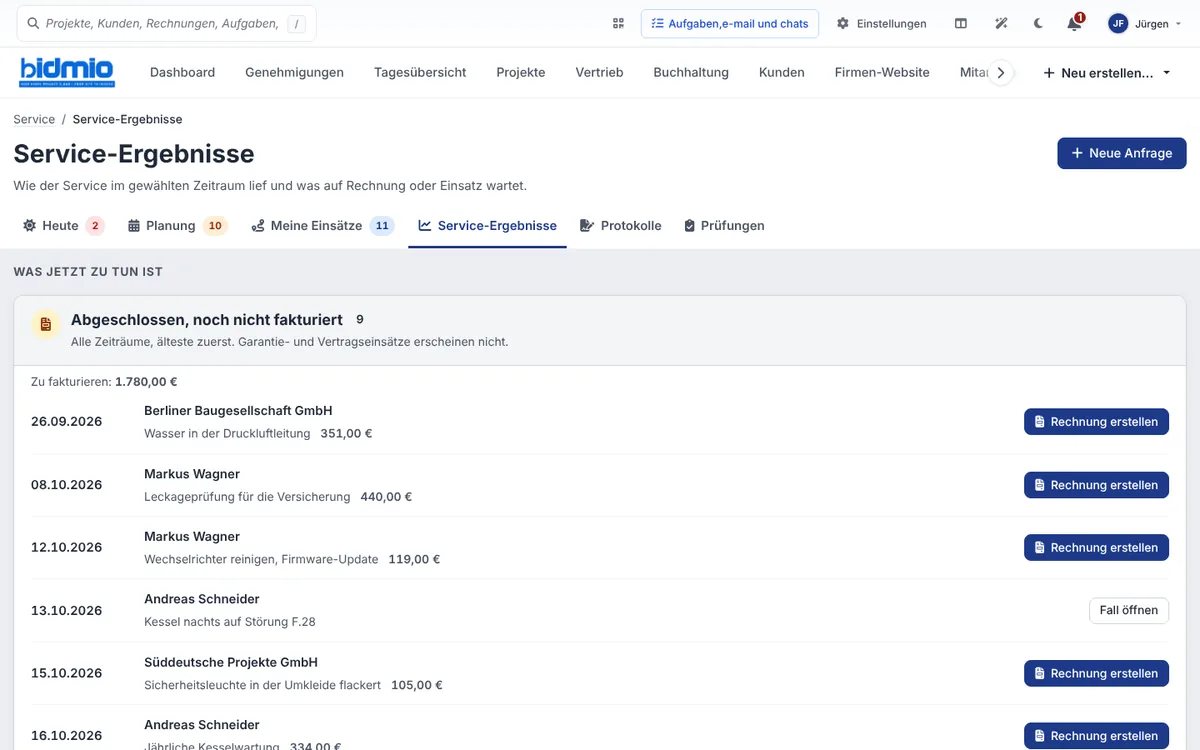Open the Vertrieb section
The height and width of the screenshot is (750, 1200).
599,72
